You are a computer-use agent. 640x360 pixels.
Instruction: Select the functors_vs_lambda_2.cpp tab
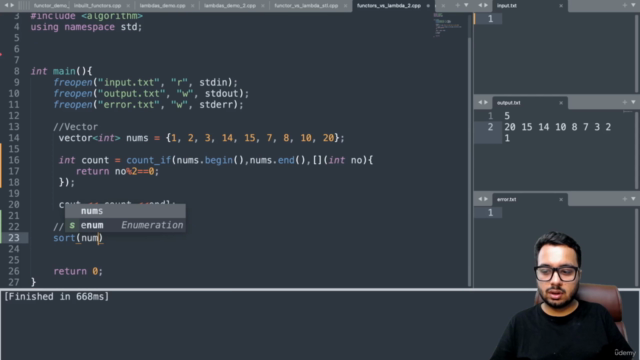[389, 6]
